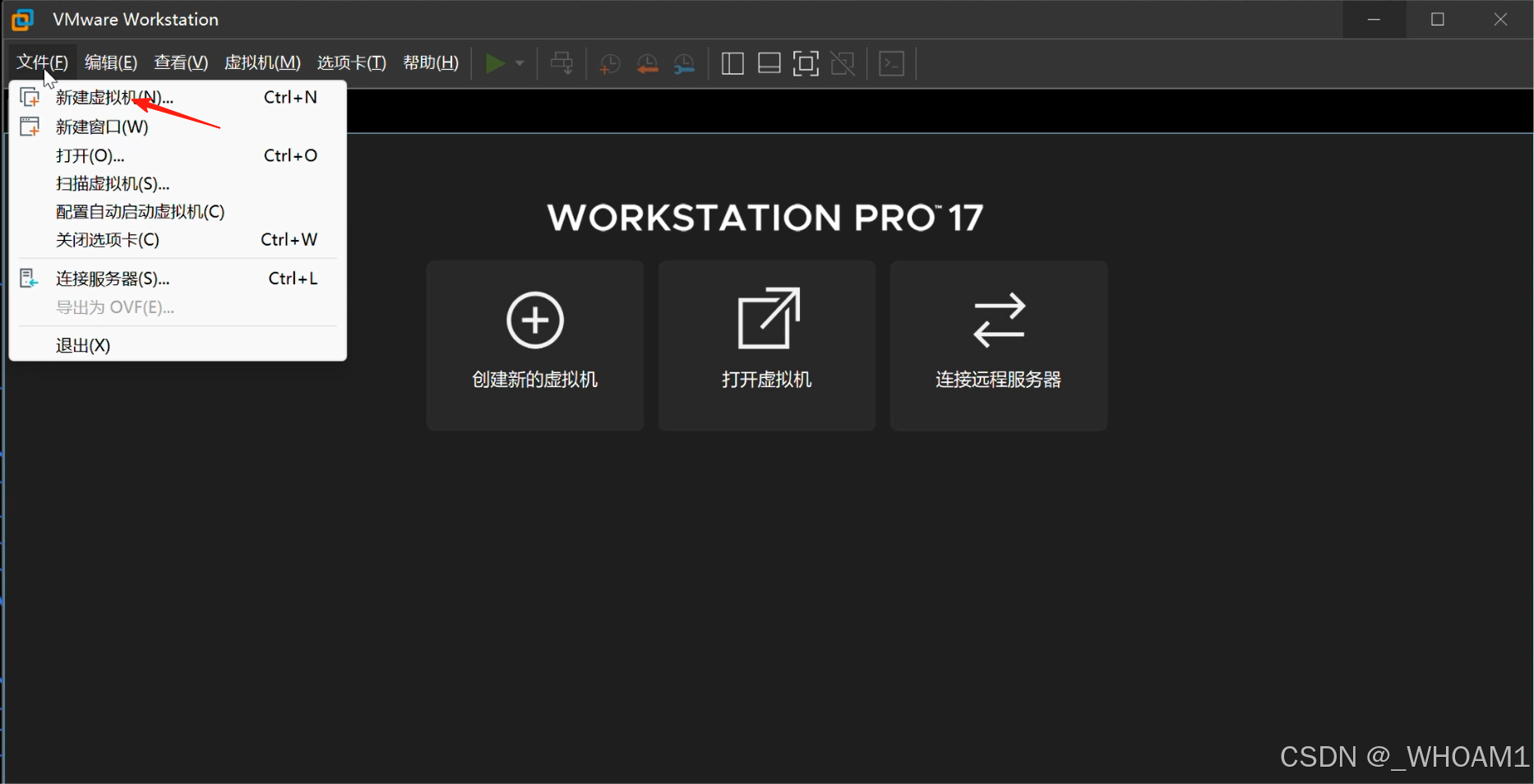Screen dimensions: 1534x784
Task: Click Send Ctrl+Alt+Del toolbar icon
Action: tap(562, 63)
